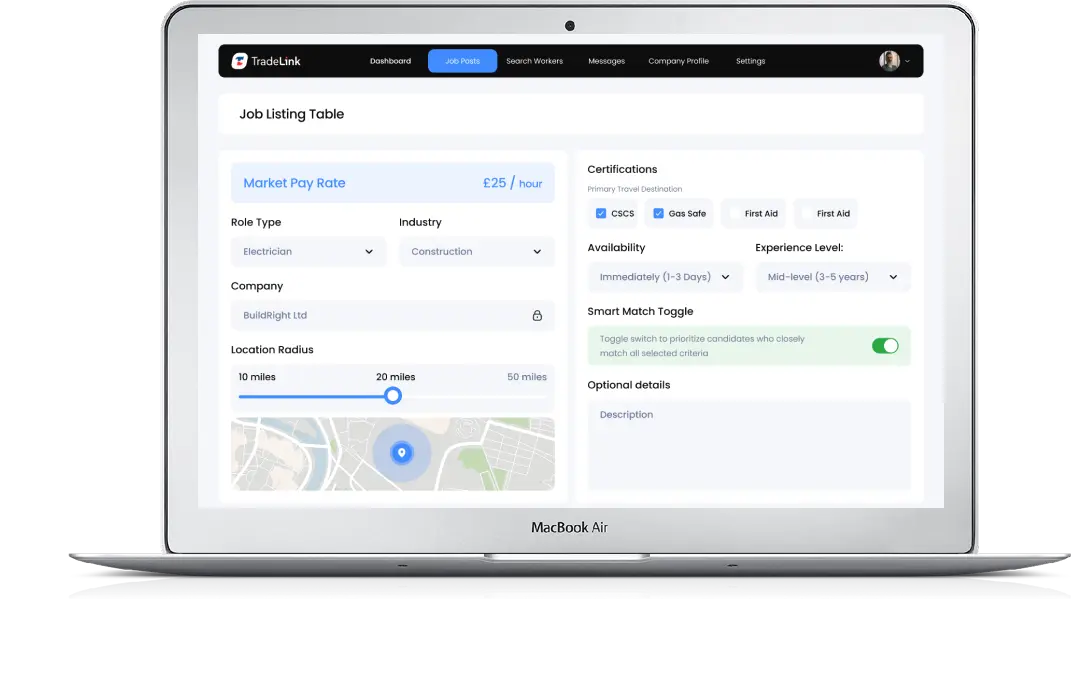The height and width of the screenshot is (683, 1074).
Task: Uncheck the CSCS certification checkbox
Action: (601, 213)
